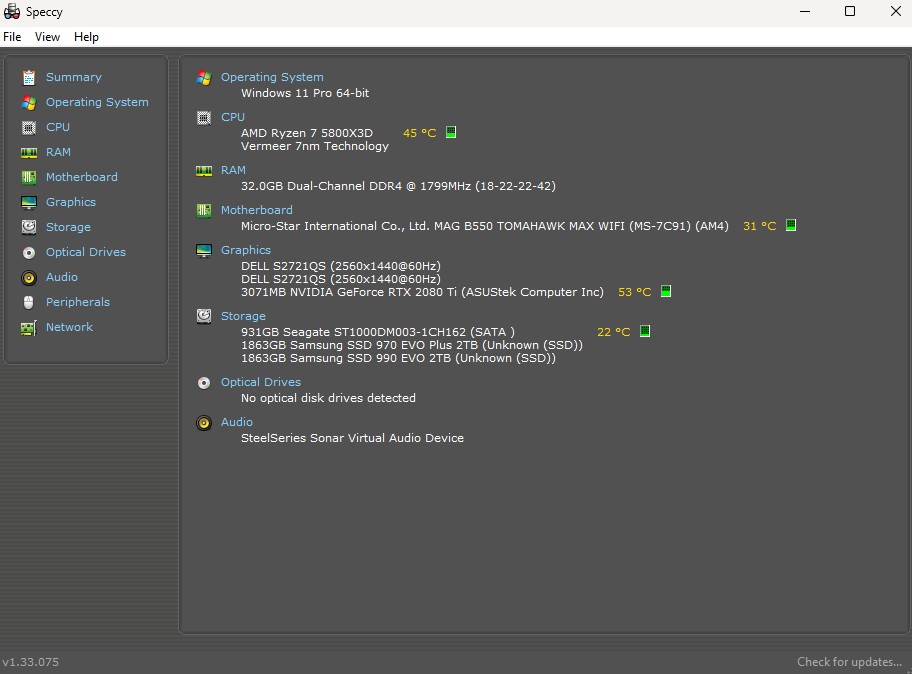Click the Graphics monitor icon in summary panel
This screenshot has height=674, width=912.
tap(204, 250)
